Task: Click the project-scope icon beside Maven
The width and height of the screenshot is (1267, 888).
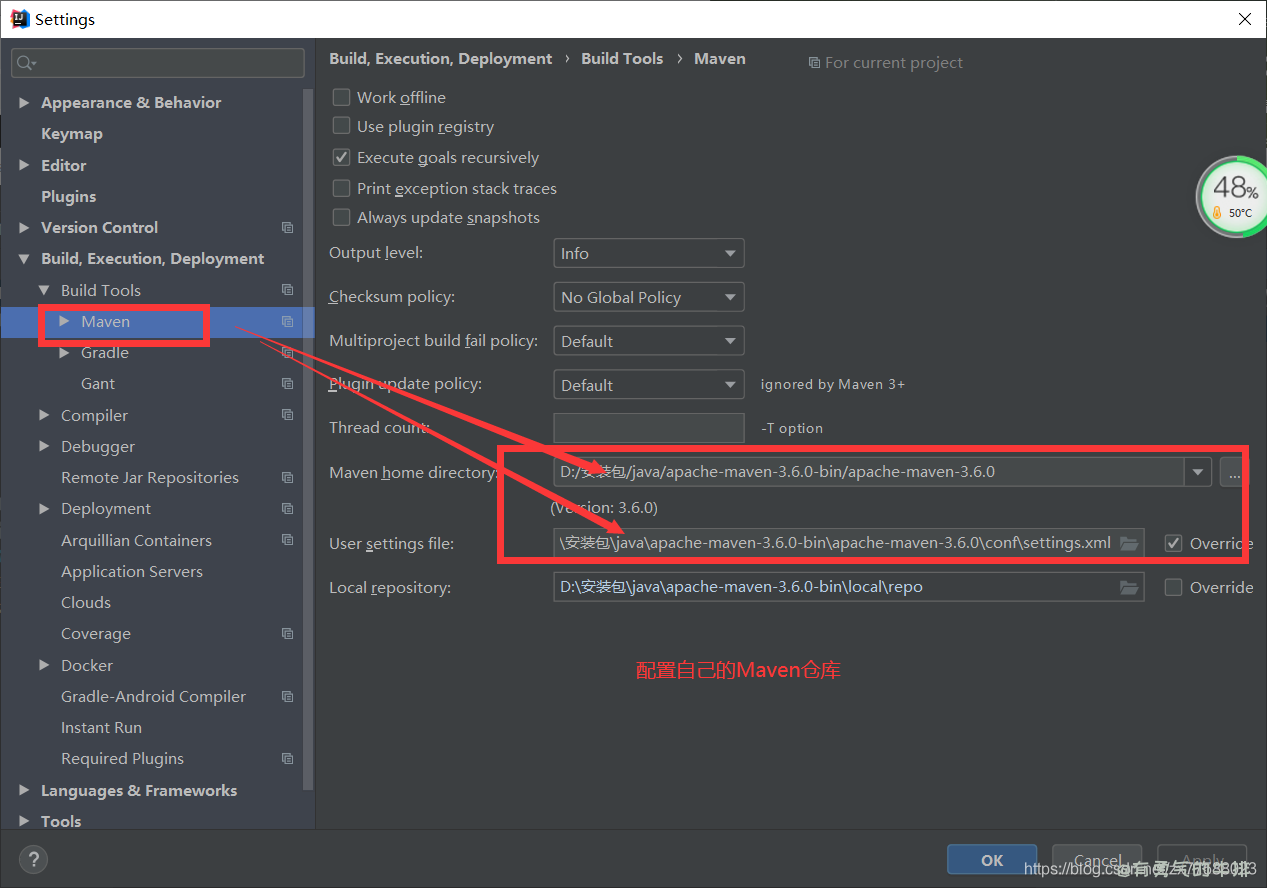Action: point(288,322)
